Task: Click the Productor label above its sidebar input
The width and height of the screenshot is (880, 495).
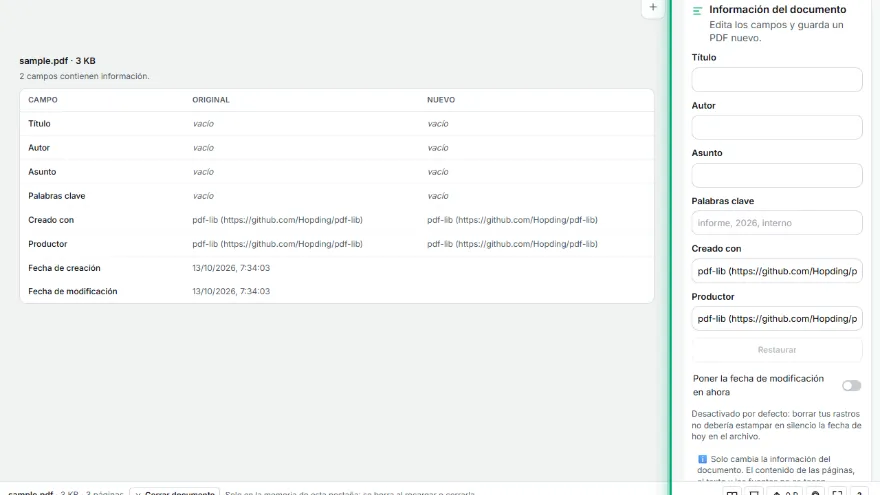Action: tap(713, 297)
